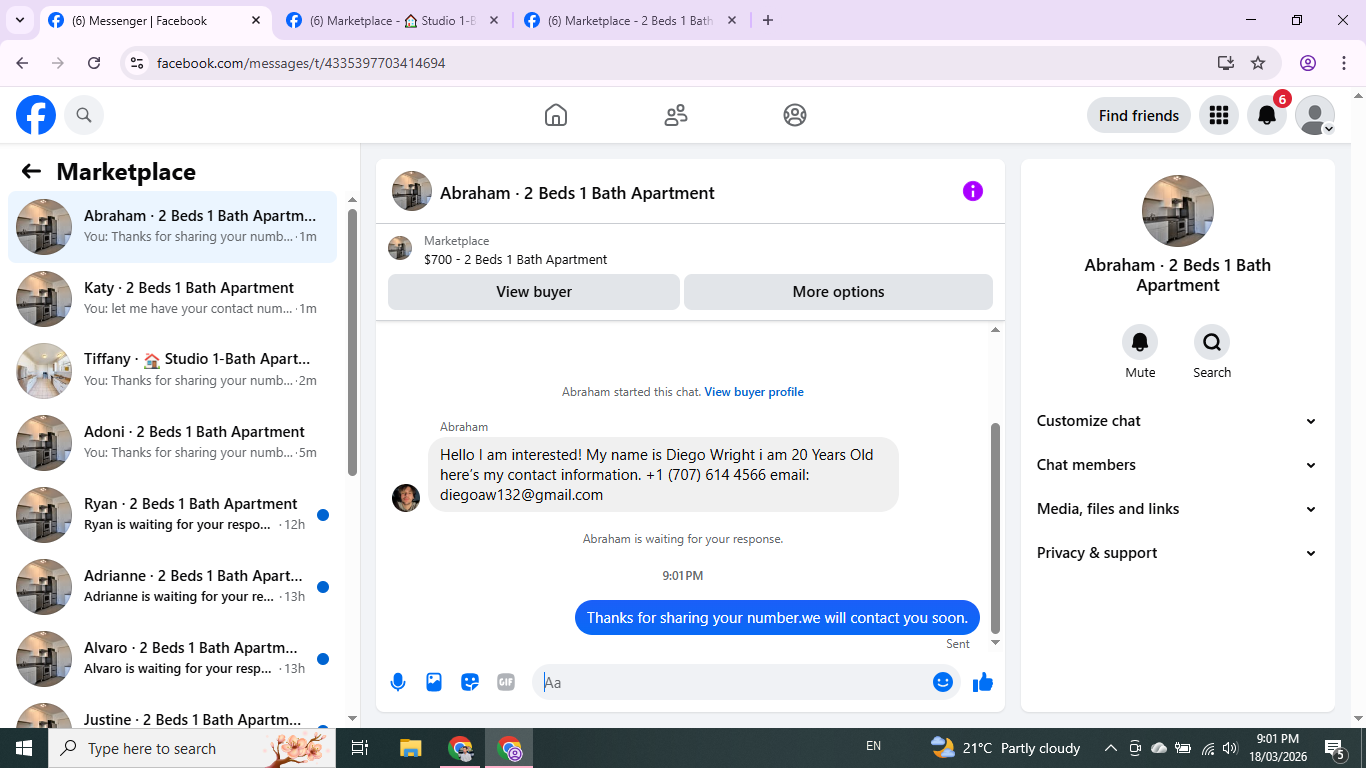Open Alvaro unread conversation
This screenshot has height=768, width=1366.
point(172,658)
